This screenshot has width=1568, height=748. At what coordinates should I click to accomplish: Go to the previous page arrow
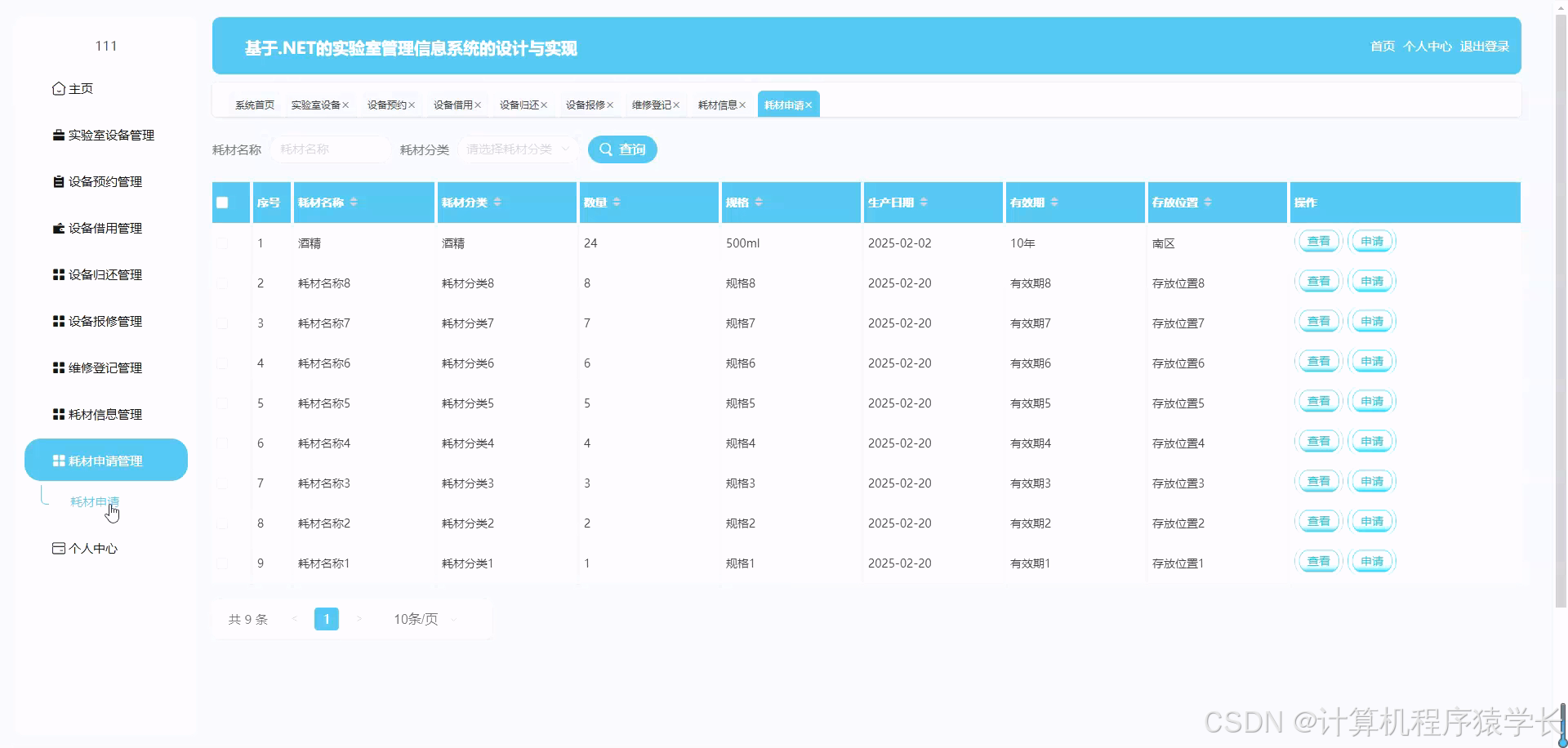(294, 619)
